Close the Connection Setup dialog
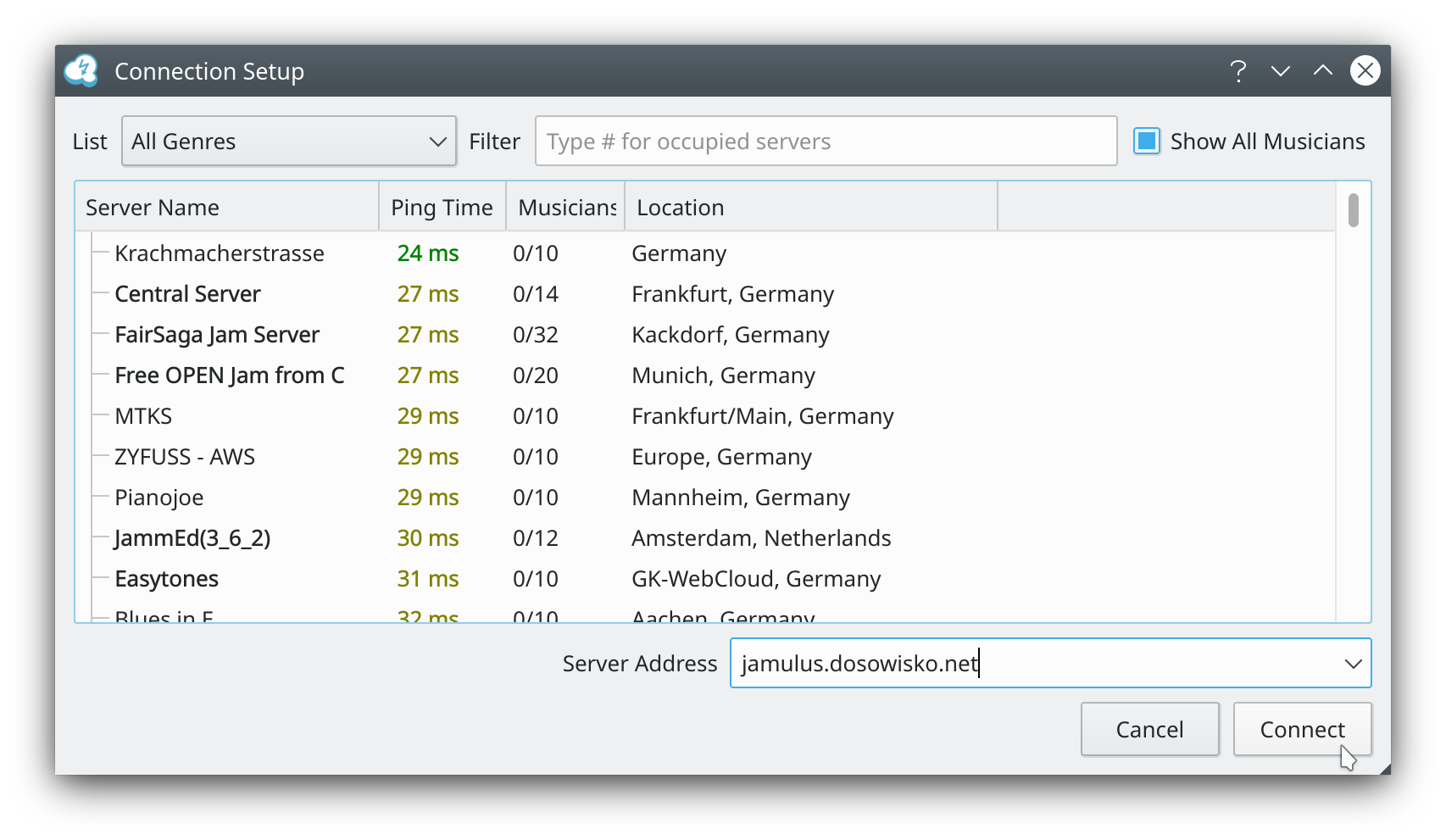The image size is (1446, 840). (1365, 71)
